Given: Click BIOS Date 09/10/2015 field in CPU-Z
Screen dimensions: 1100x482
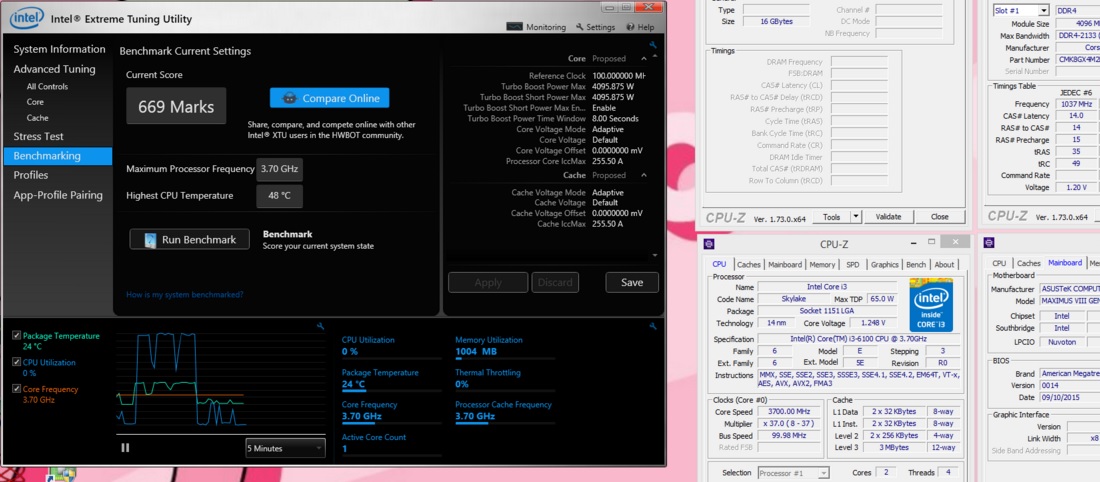Looking at the screenshot, I should [x=1069, y=397].
